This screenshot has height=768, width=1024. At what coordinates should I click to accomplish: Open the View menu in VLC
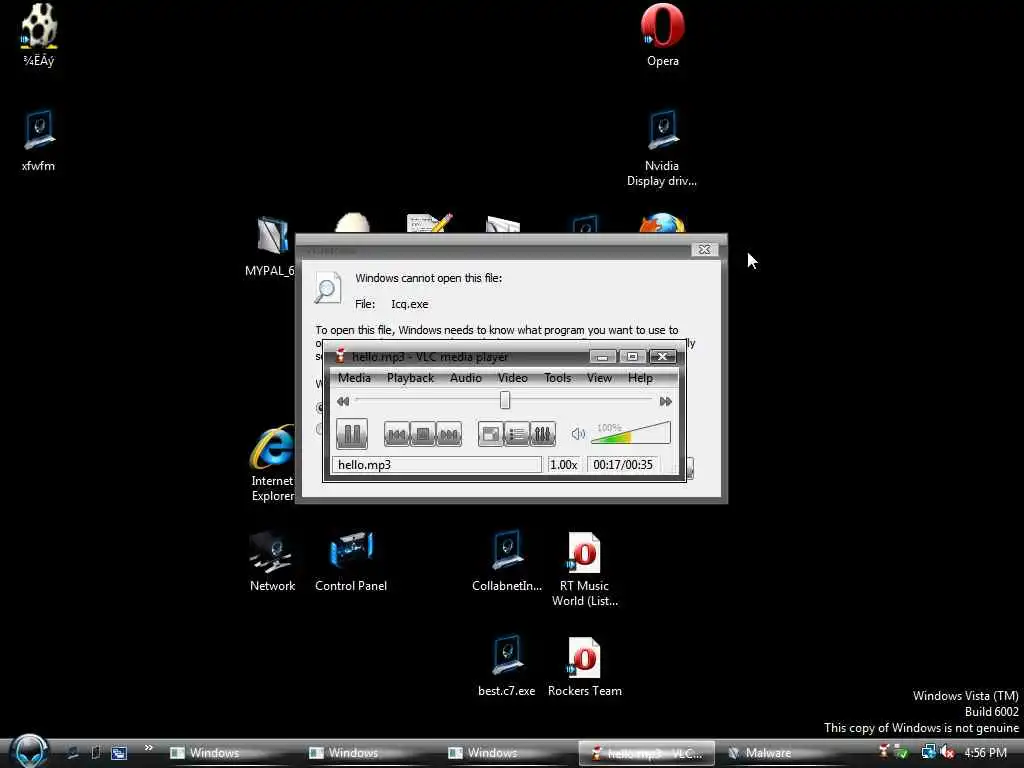tap(600, 377)
